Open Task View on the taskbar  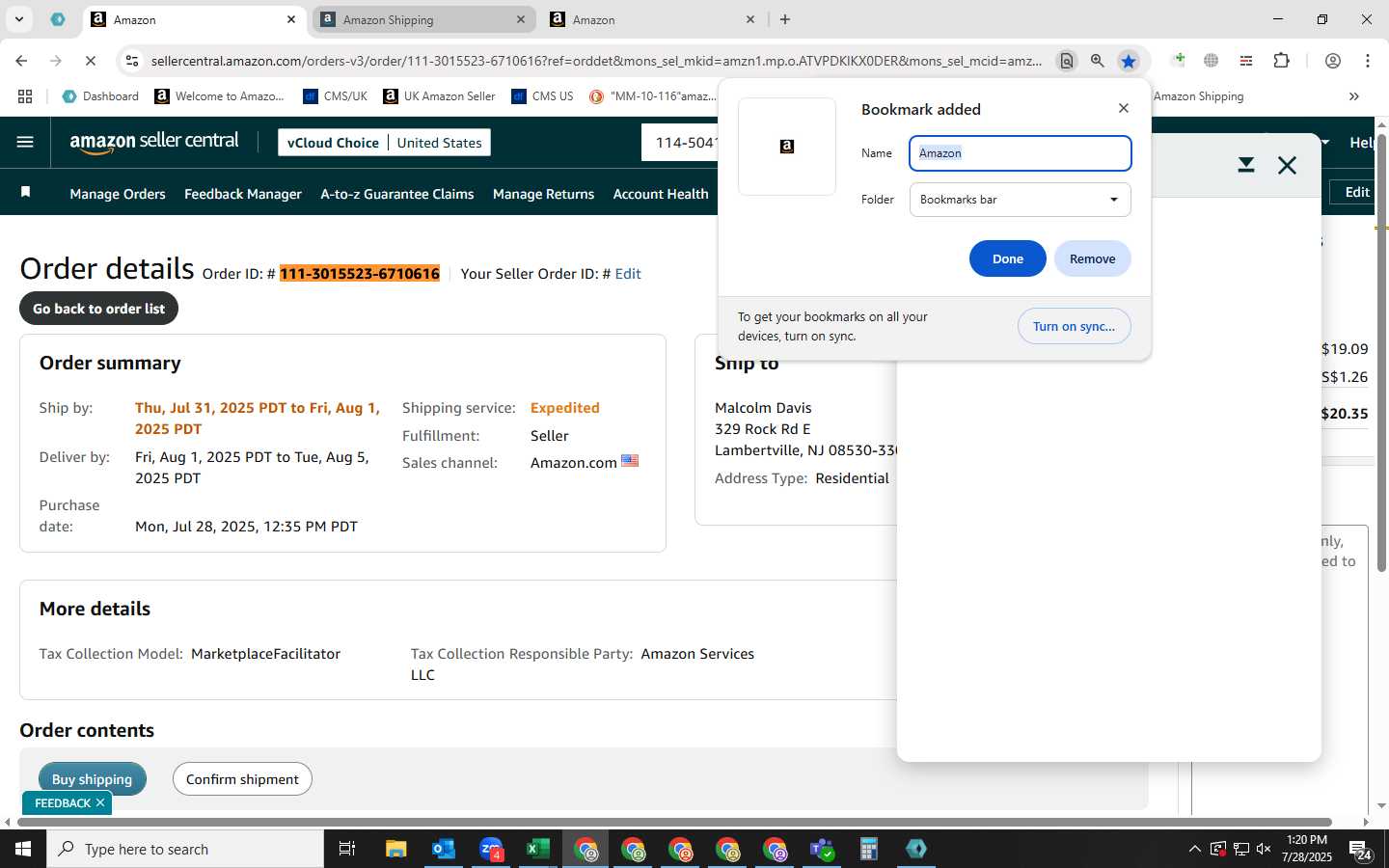pos(347,849)
